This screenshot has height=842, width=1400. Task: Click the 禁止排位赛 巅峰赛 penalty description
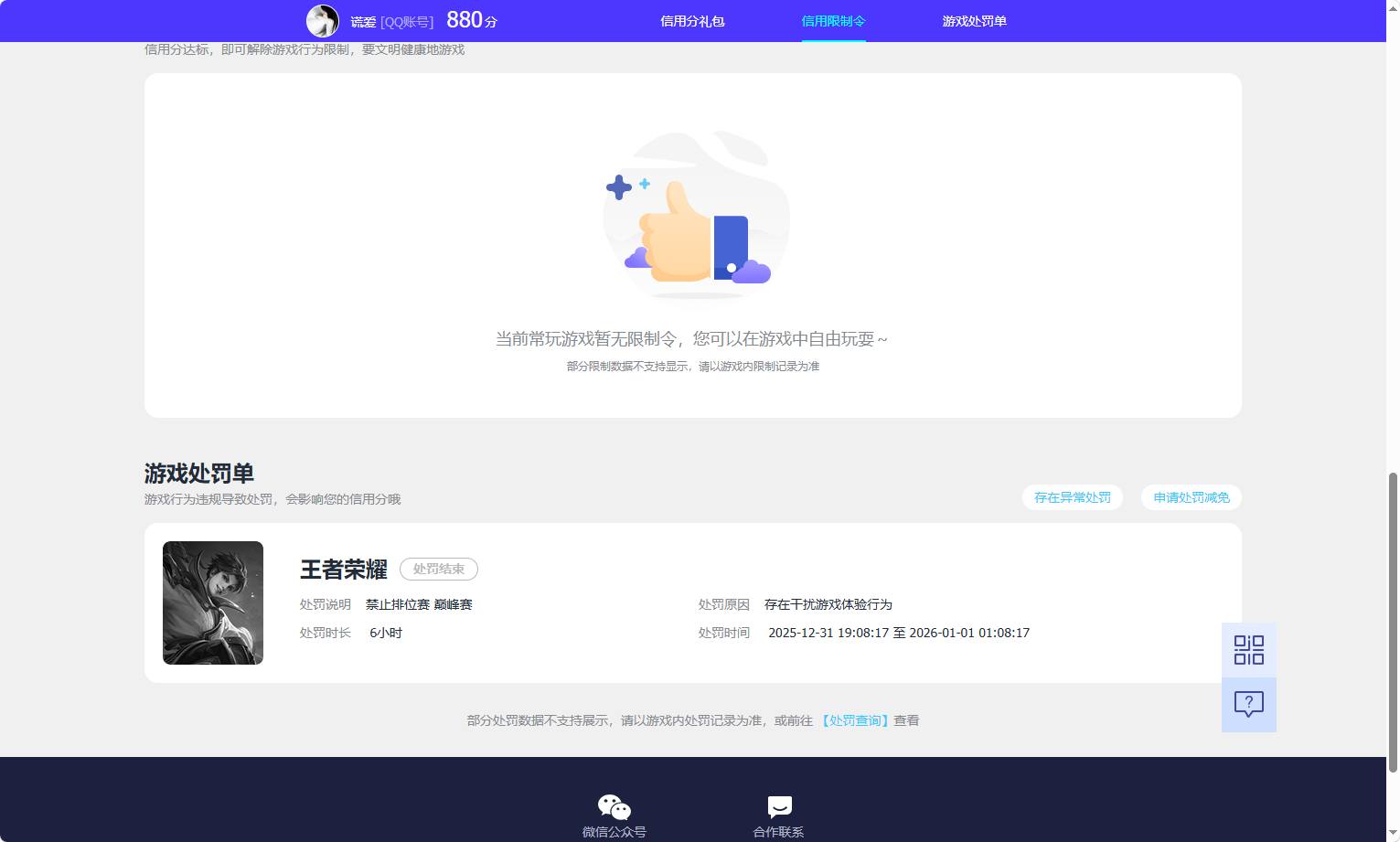[419, 604]
